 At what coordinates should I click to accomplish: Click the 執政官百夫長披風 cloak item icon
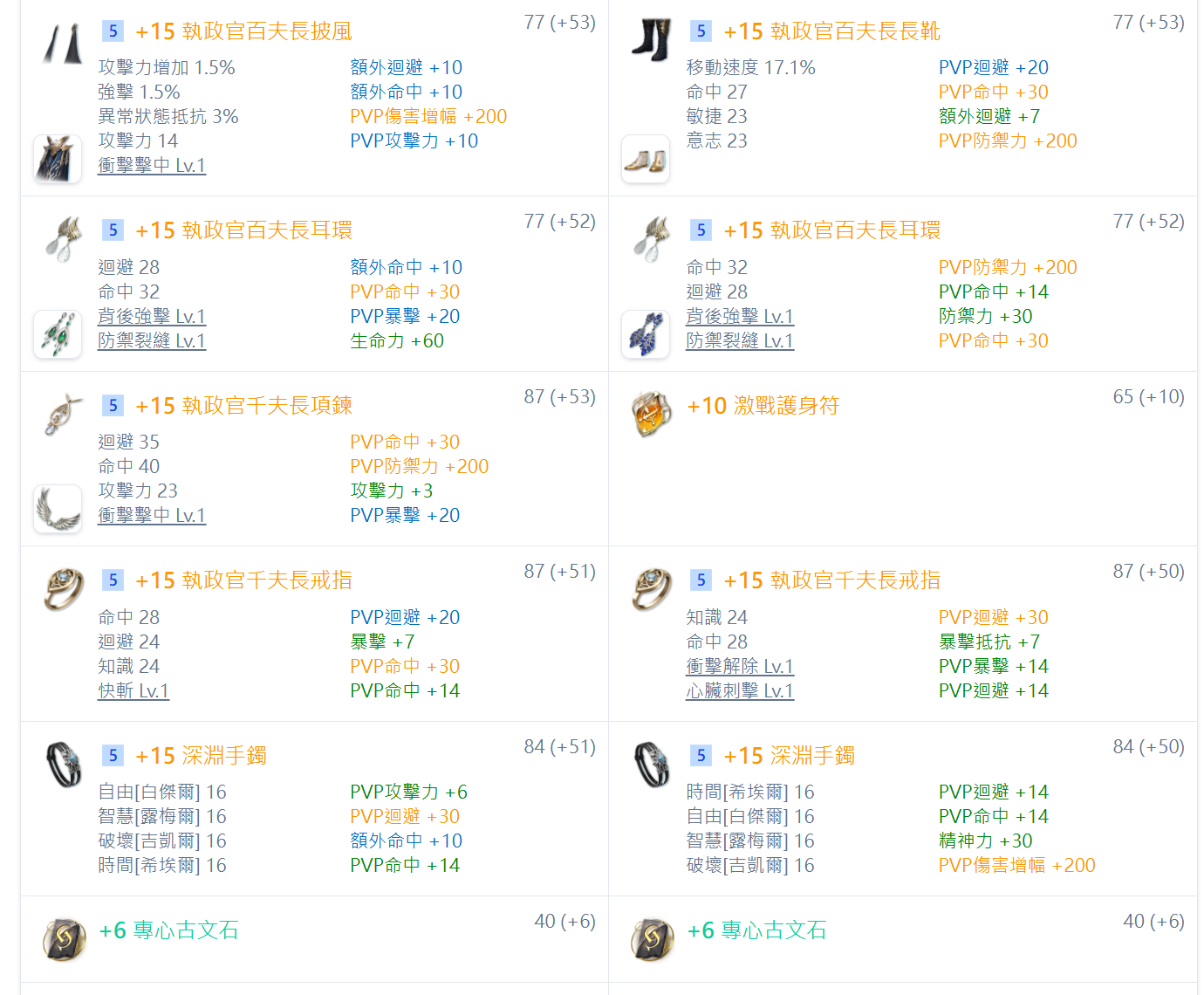pyautogui.click(x=62, y=42)
